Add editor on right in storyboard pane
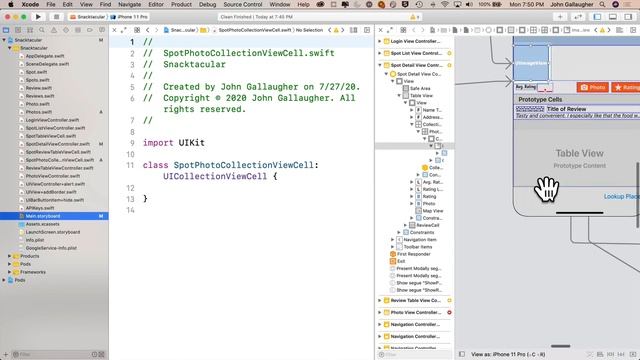 [633, 30]
